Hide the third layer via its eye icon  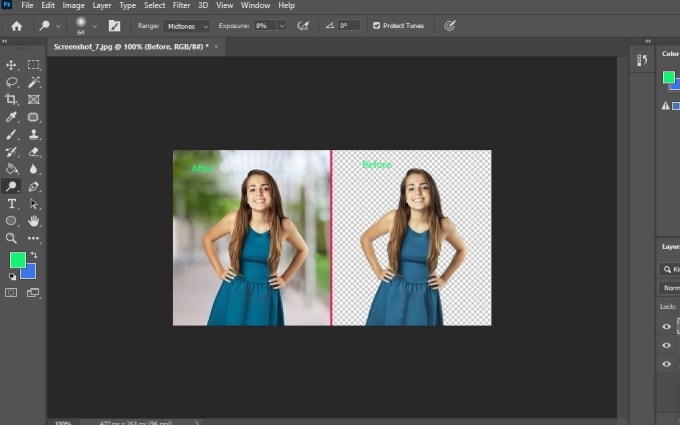667,364
